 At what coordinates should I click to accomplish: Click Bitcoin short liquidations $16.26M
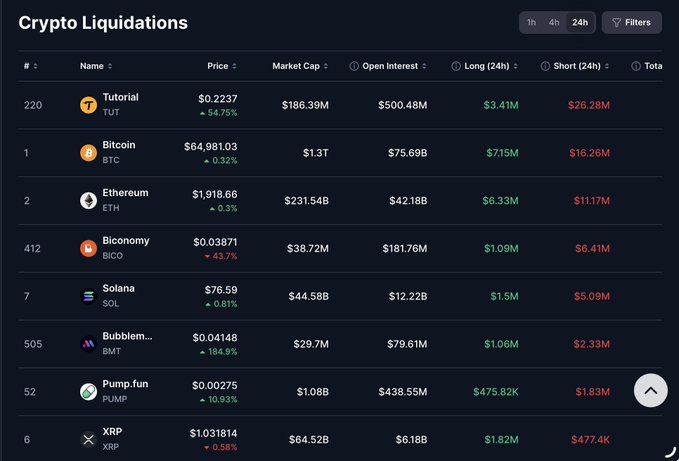click(589, 153)
